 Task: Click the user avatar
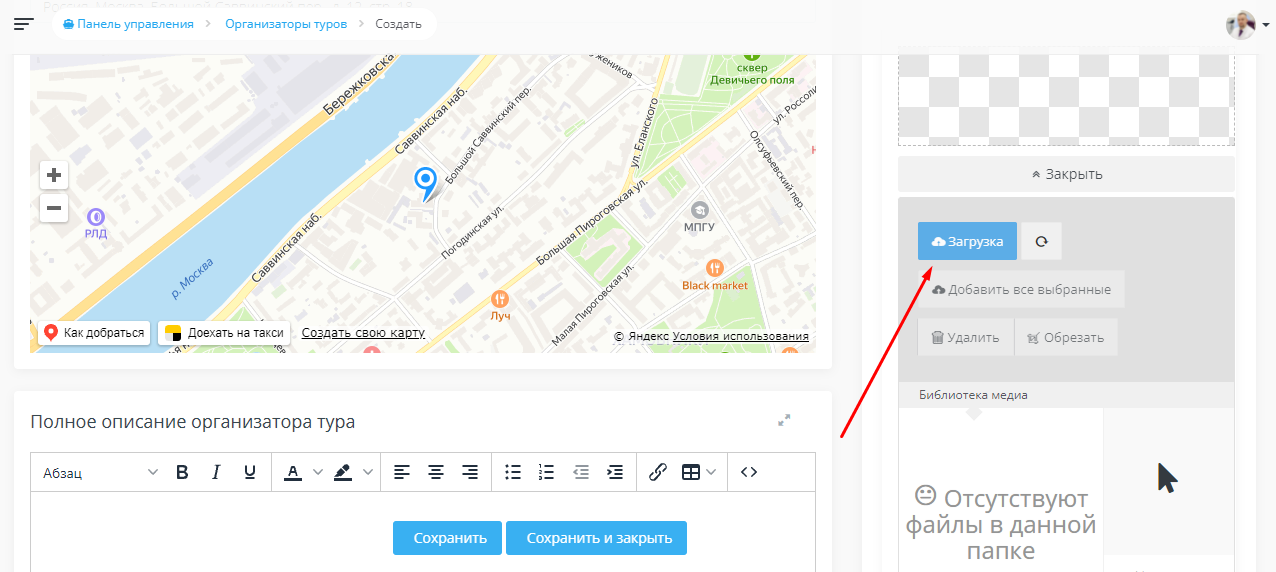[1240, 24]
